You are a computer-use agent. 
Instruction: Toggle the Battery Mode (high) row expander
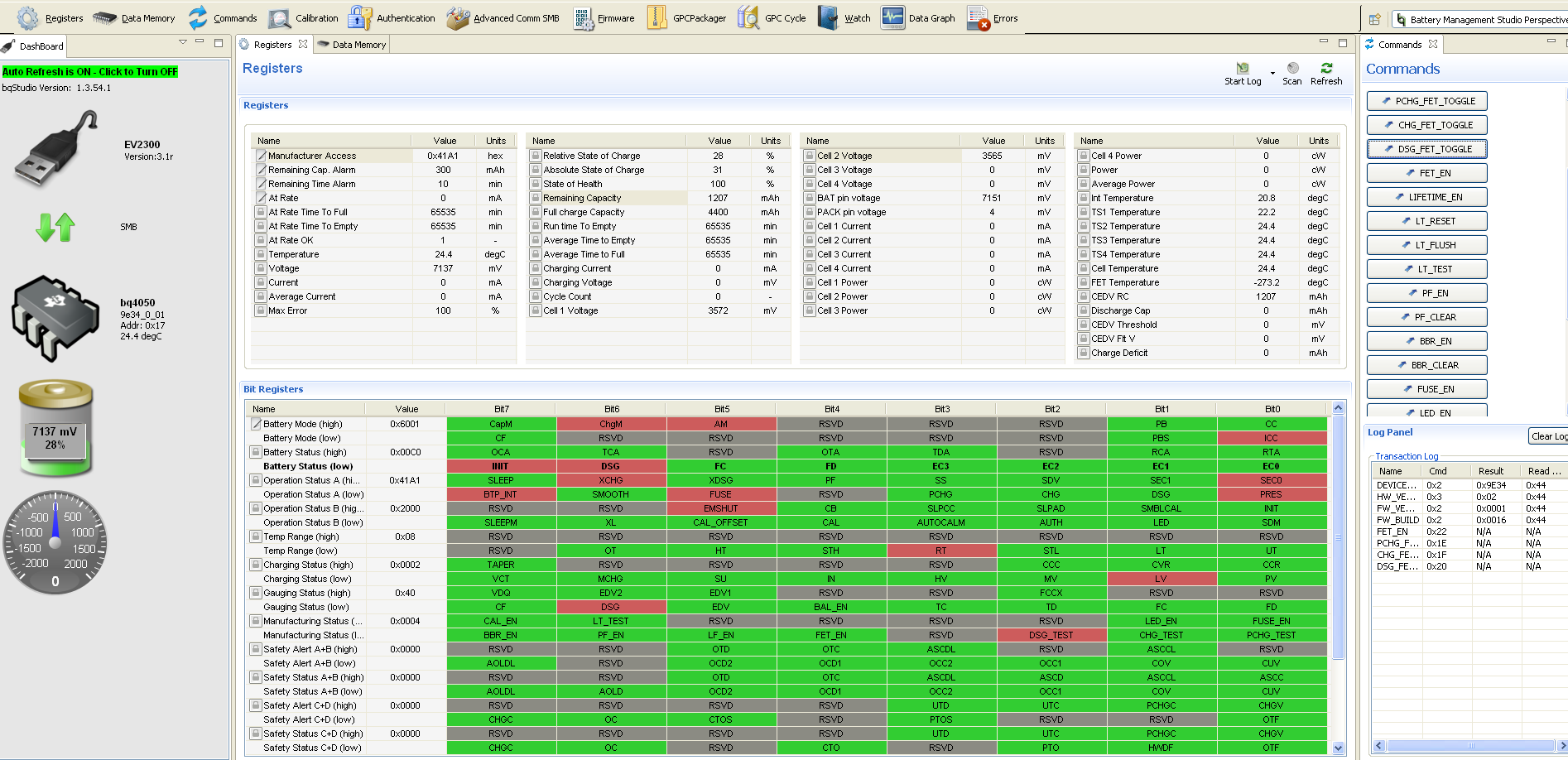257,424
